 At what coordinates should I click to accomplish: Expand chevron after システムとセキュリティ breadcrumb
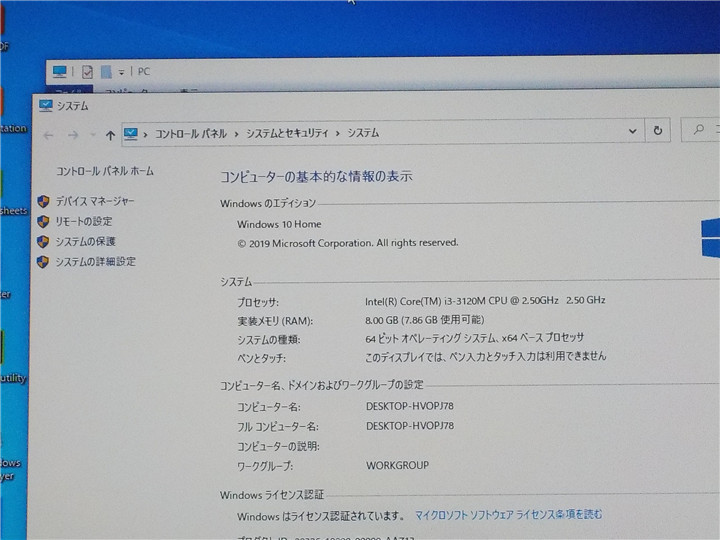click(338, 134)
